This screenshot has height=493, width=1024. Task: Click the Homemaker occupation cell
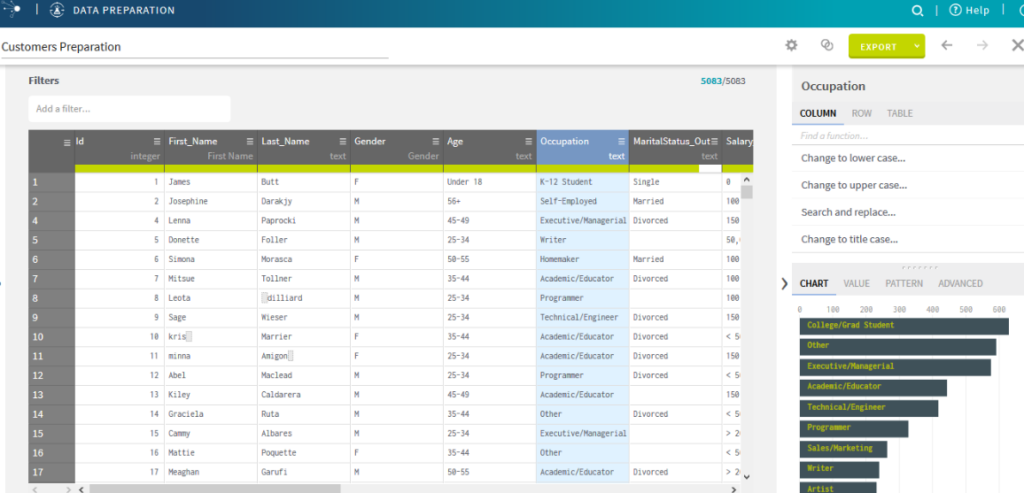[583, 259]
